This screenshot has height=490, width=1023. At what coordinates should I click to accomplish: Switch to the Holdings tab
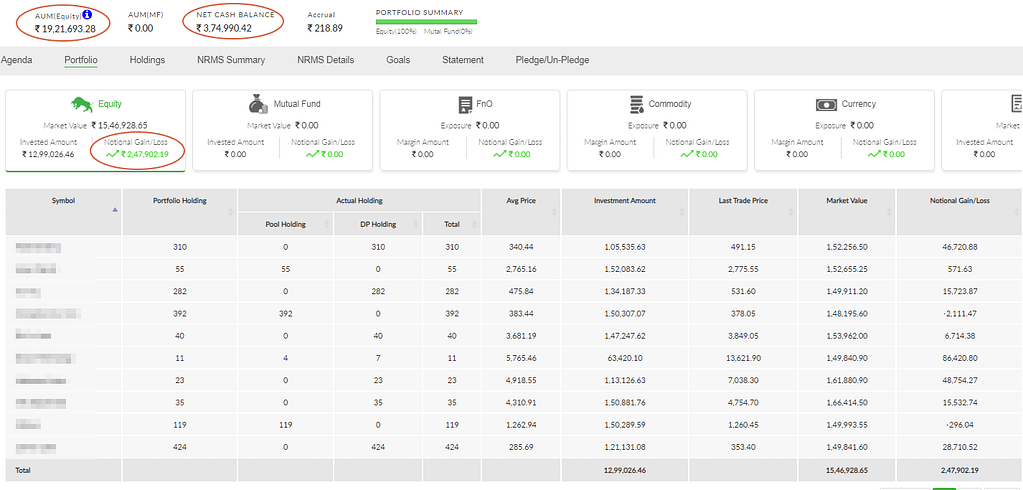(147, 60)
